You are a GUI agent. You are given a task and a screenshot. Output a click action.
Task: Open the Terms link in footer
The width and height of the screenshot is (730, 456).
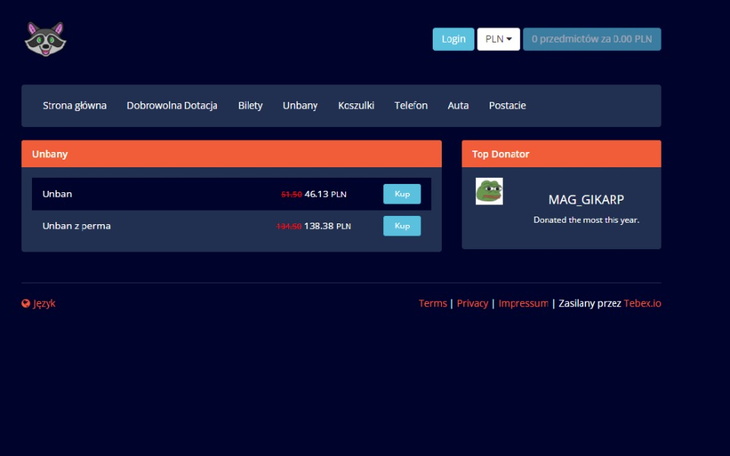[432, 303]
